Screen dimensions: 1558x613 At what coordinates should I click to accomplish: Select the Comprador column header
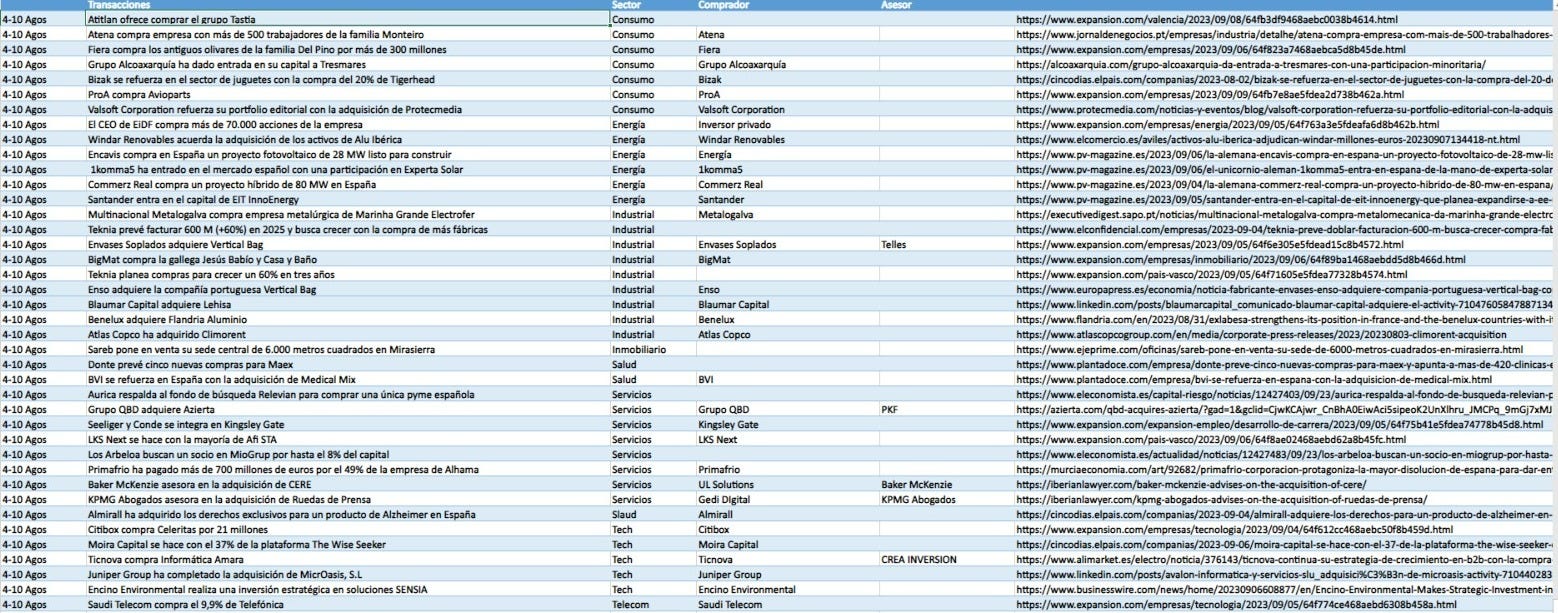click(723, 5)
